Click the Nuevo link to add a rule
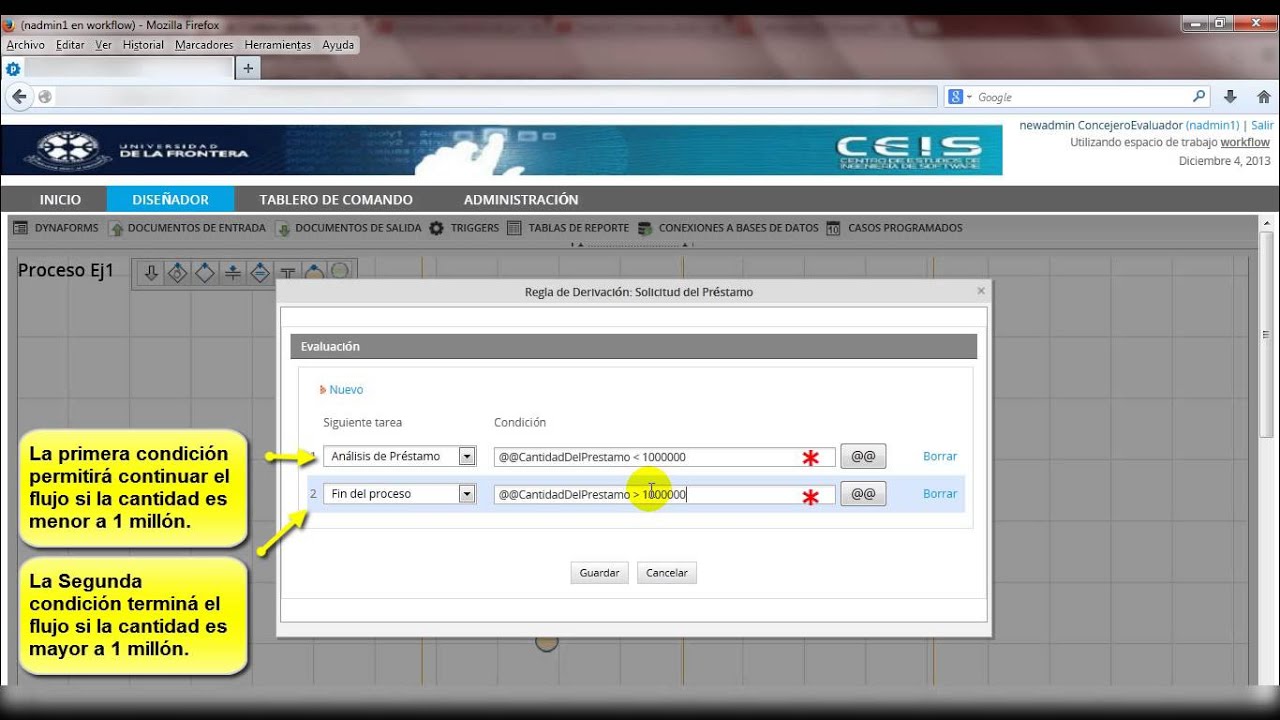 [x=346, y=390]
